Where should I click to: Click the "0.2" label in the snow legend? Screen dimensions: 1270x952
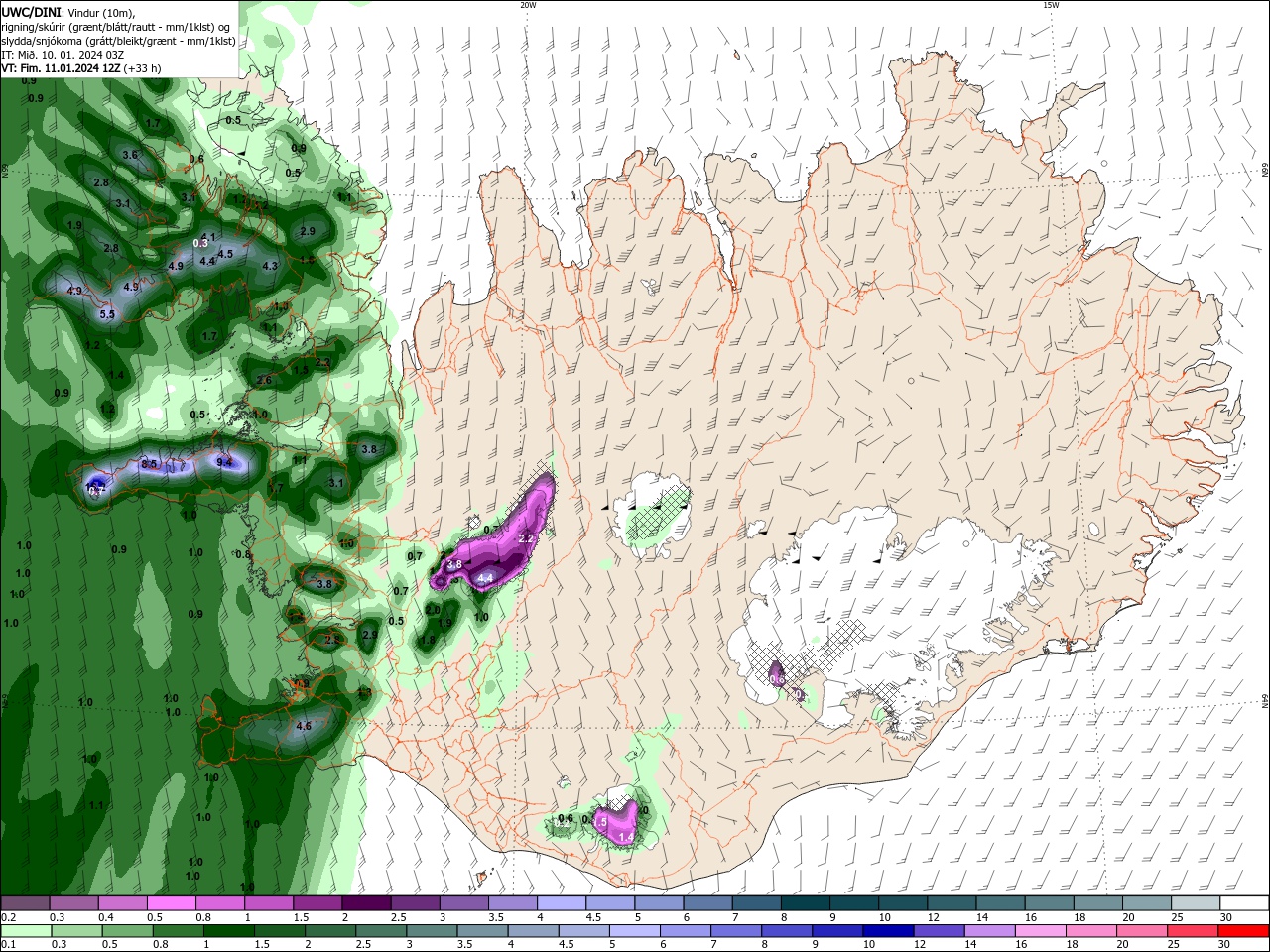8,917
